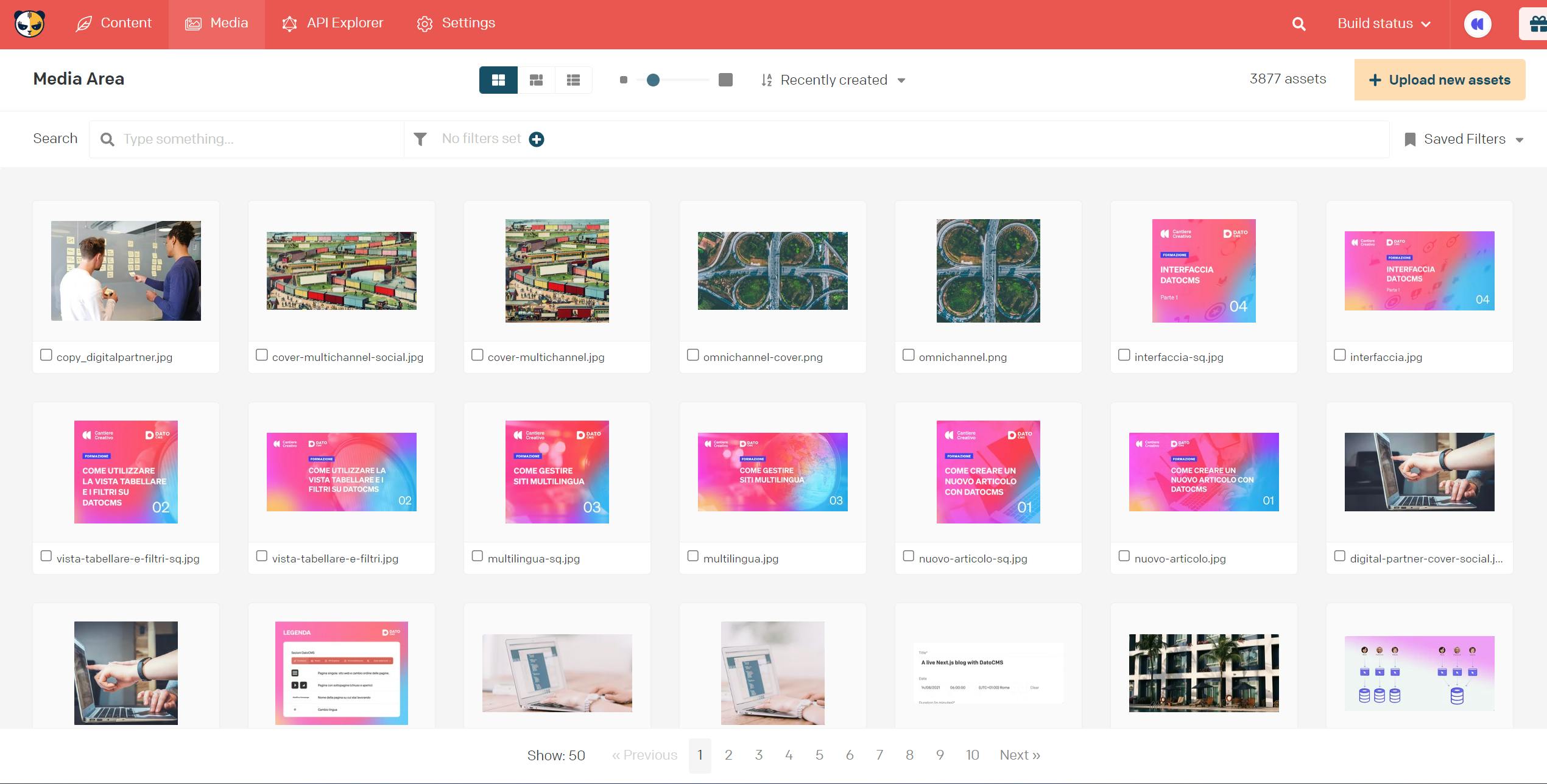
Task: Select checkbox for digital-partner-cover-social asset
Action: coord(1340,556)
